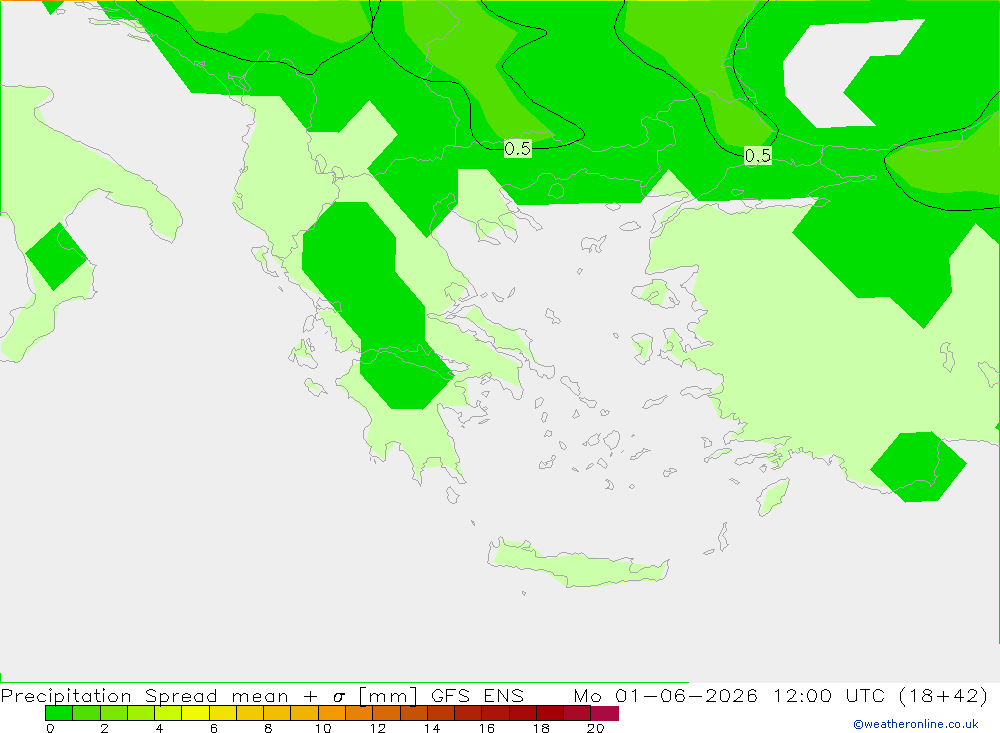This screenshot has height=733, width=1000.
Task: Click the legend scale label 0
Action: click(x=50, y=728)
